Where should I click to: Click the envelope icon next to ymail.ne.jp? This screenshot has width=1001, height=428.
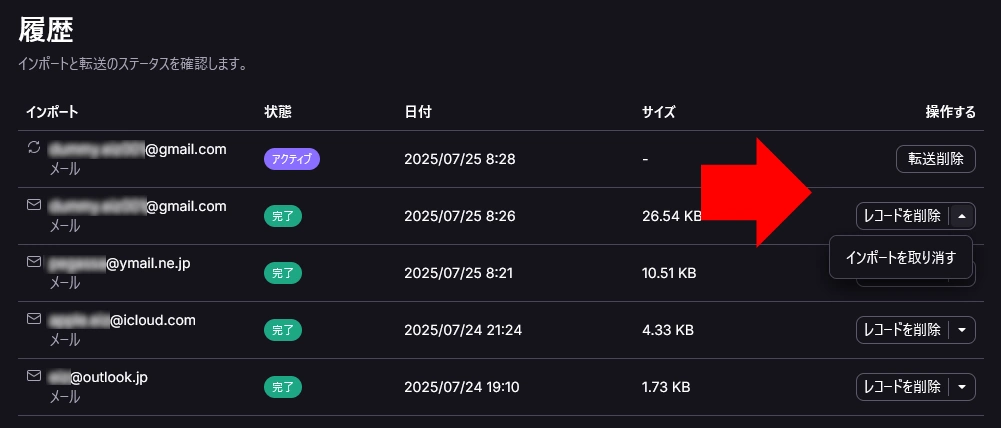(34, 262)
